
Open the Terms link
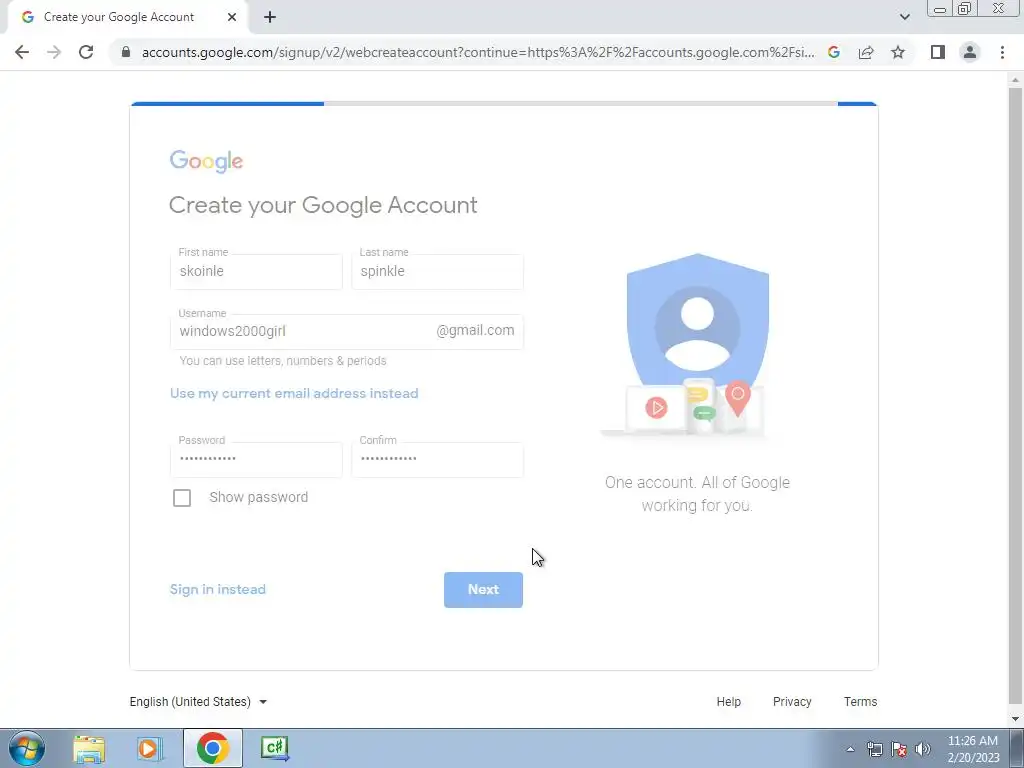860,701
